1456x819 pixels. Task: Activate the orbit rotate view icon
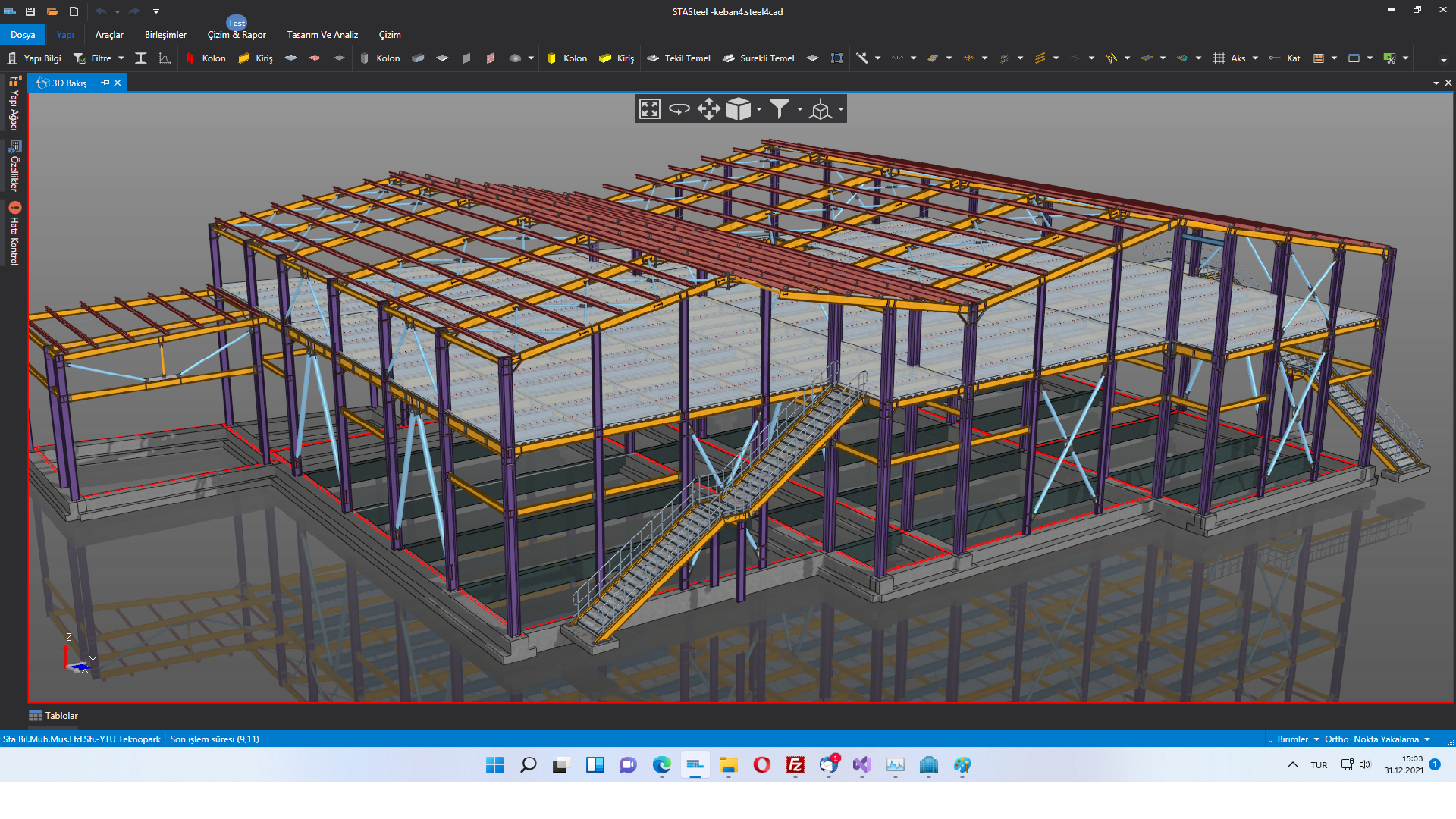click(x=679, y=109)
